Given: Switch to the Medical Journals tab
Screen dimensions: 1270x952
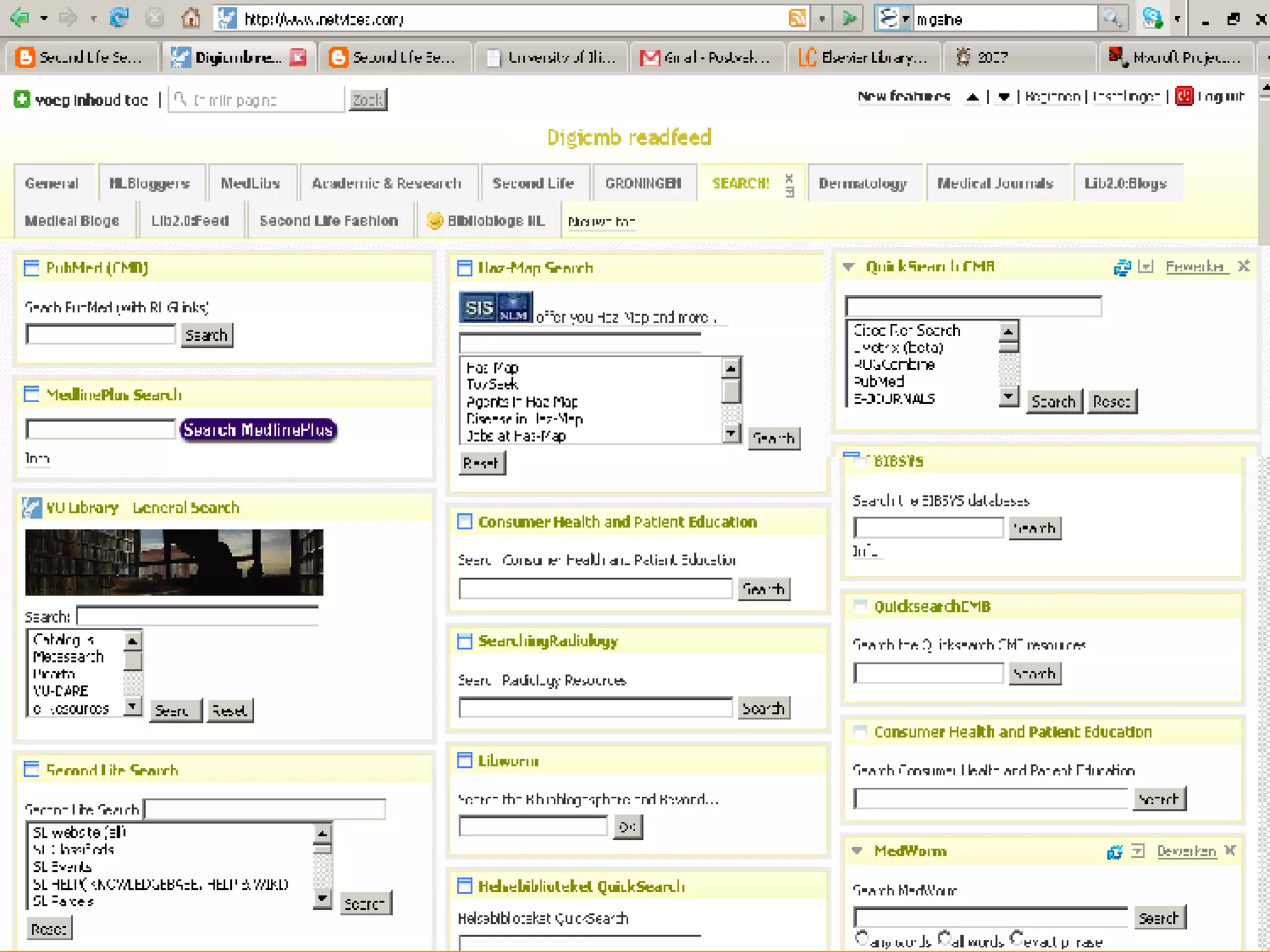Looking at the screenshot, I should point(995,183).
